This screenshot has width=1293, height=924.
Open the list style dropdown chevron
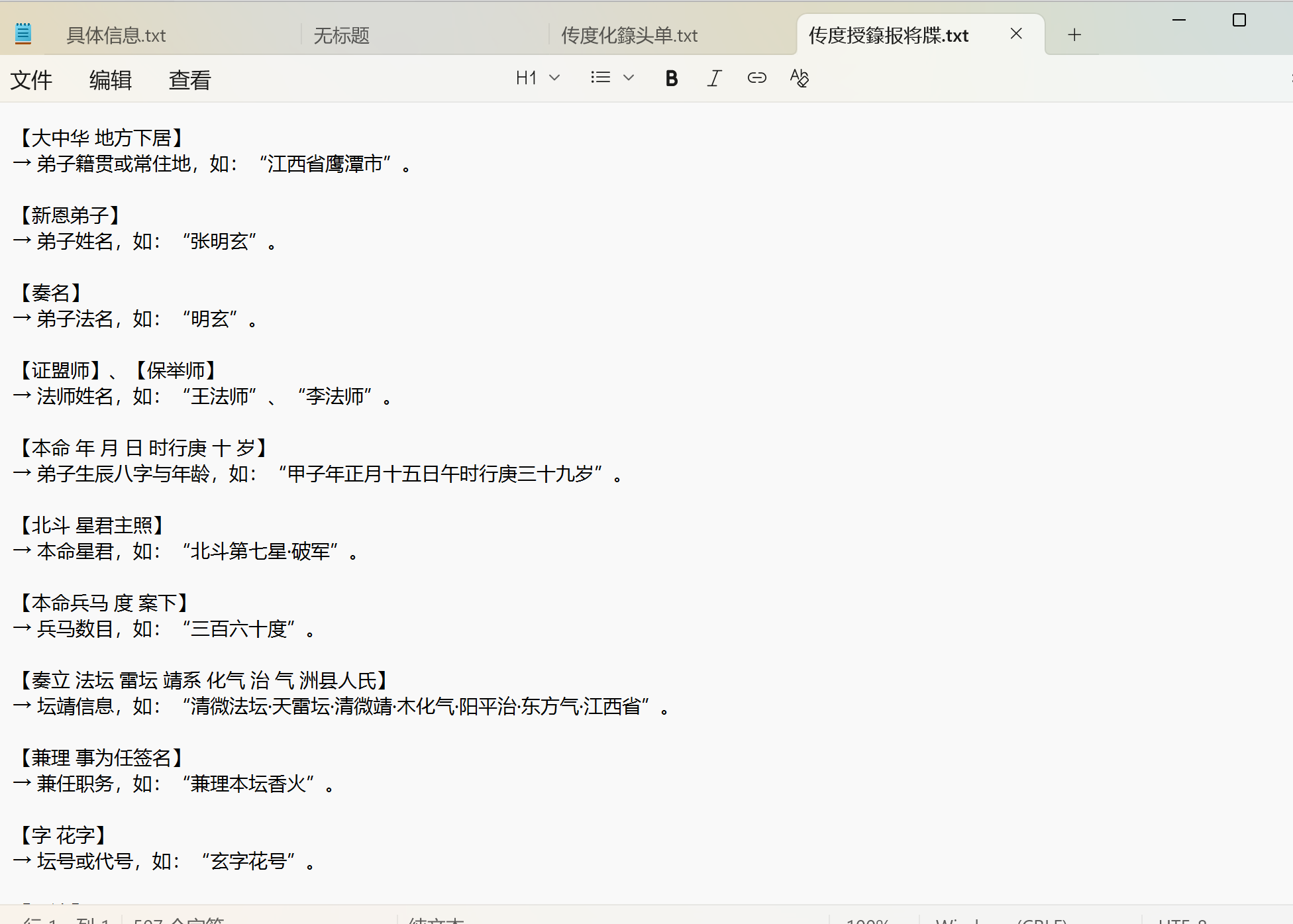tap(629, 77)
